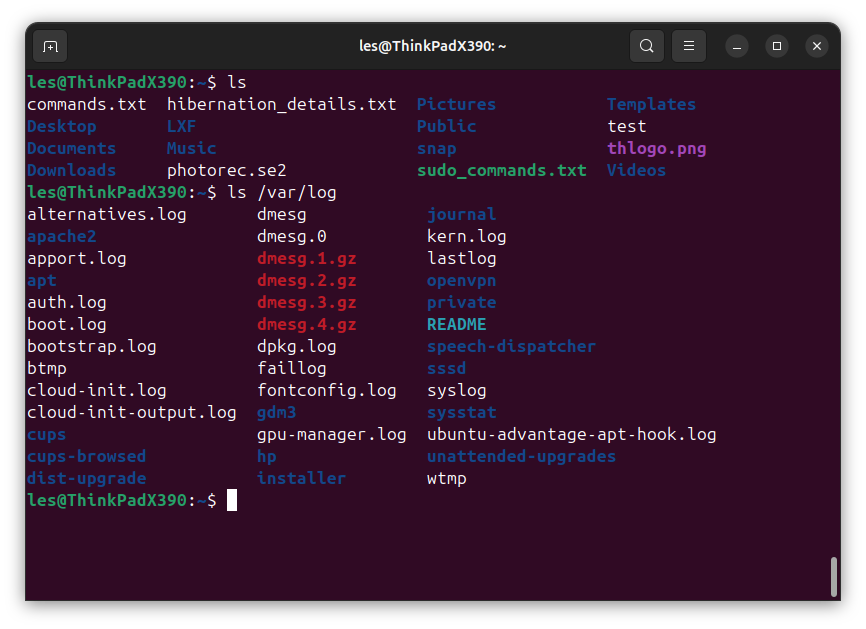The image size is (866, 629).
Task: Click the auth.log filename
Action: [x=66, y=302]
